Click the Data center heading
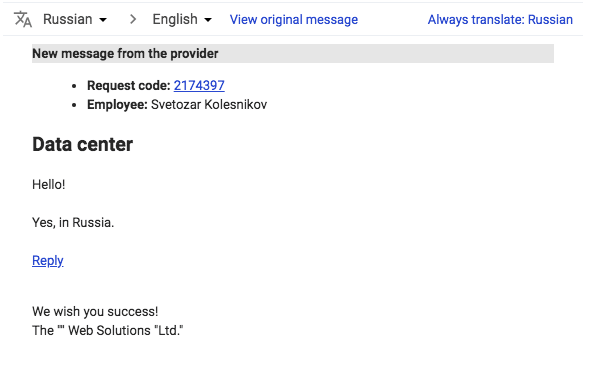Image resolution: width=595 pixels, height=367 pixels. pyautogui.click(x=82, y=145)
